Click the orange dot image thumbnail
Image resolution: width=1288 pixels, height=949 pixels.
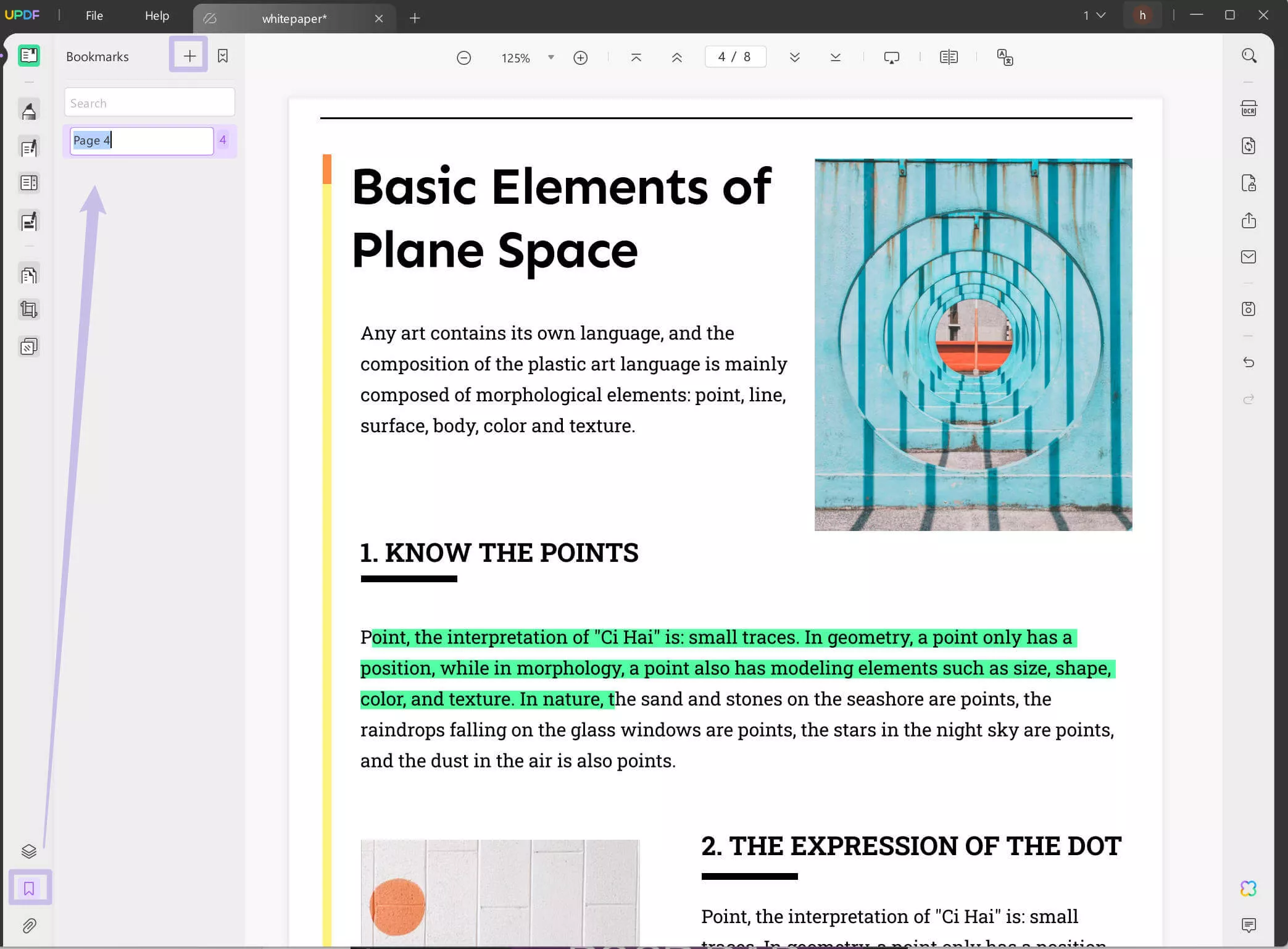[x=500, y=893]
